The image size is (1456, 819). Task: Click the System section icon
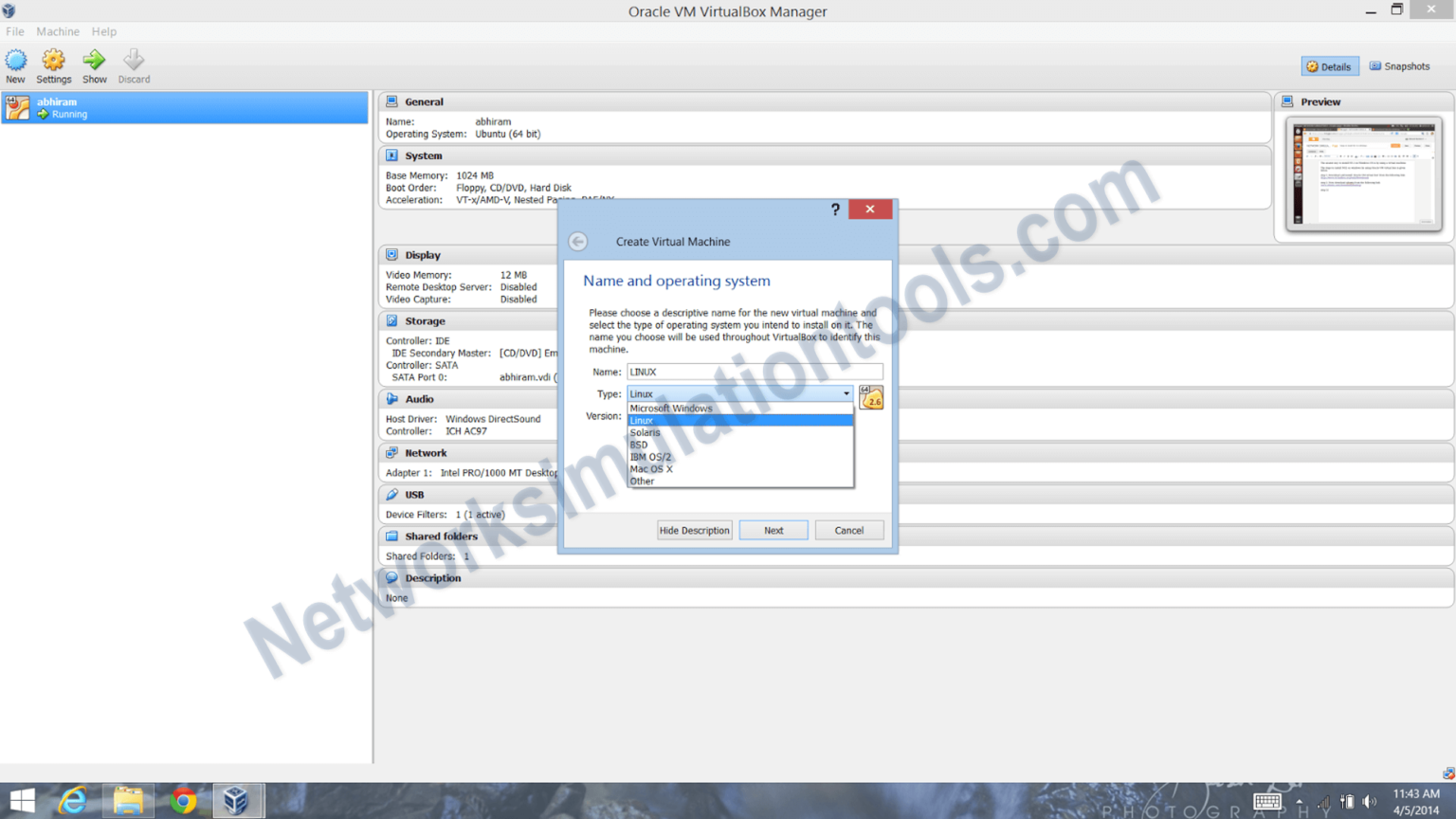click(x=392, y=155)
